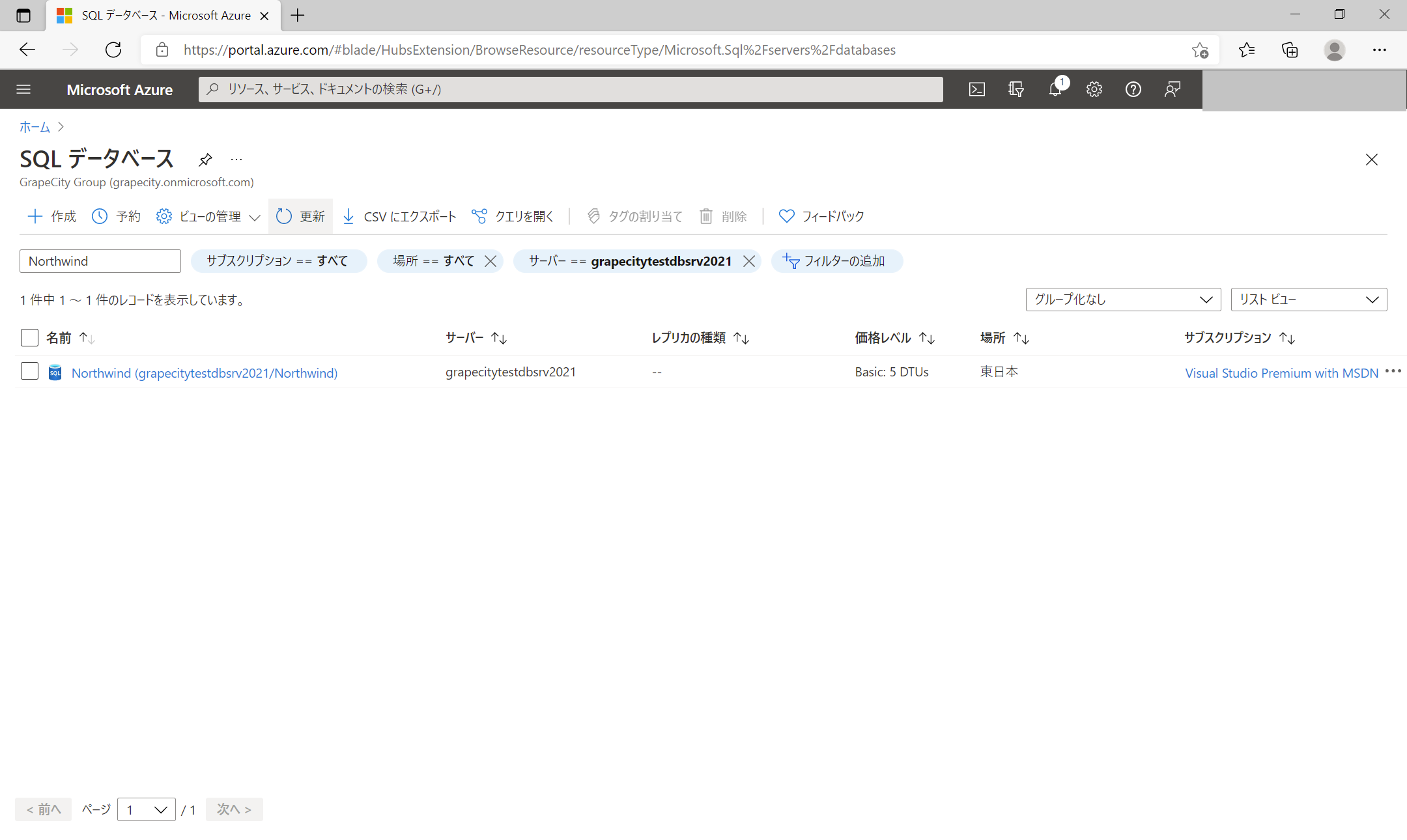Open portal settings gear in top bar

pyautogui.click(x=1094, y=89)
